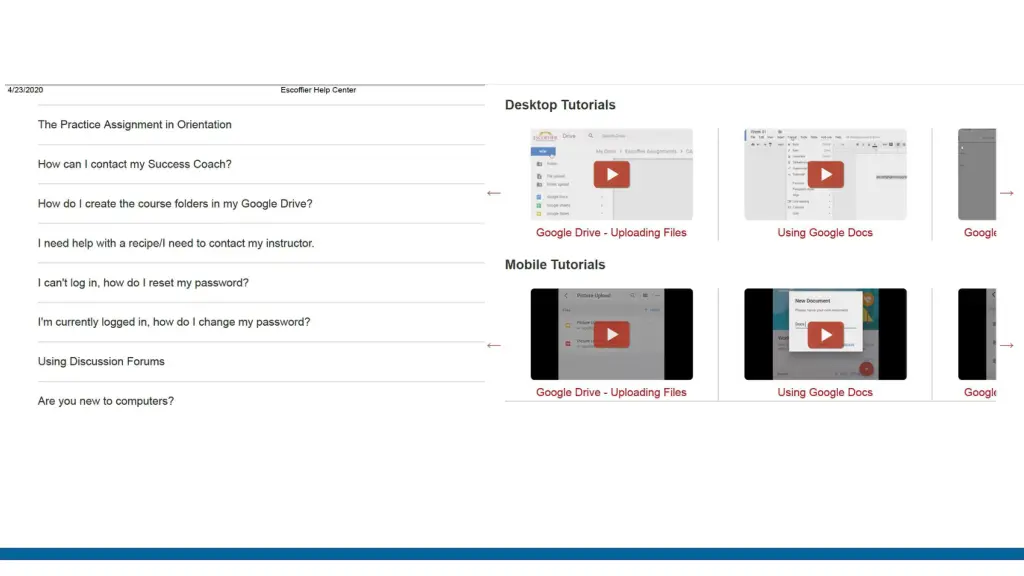Click the Desktop Tutorials heading
This screenshot has width=1024, height=576.
pos(560,105)
